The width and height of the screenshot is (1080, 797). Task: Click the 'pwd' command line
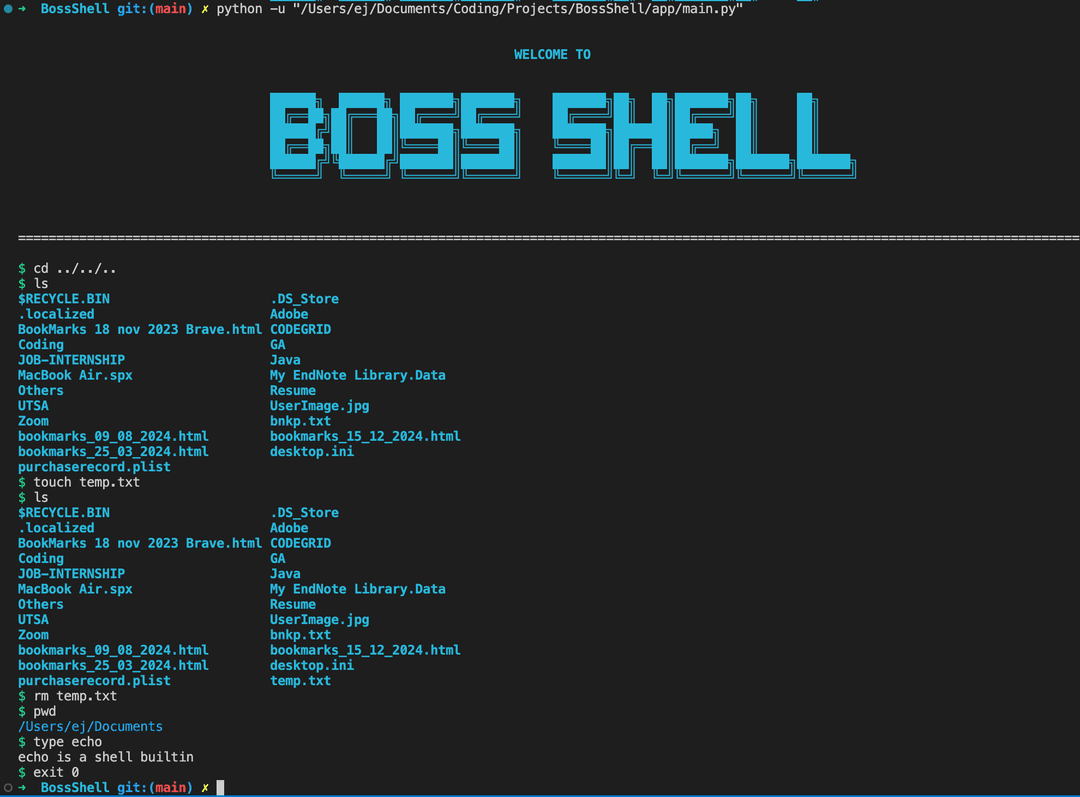[37, 711]
